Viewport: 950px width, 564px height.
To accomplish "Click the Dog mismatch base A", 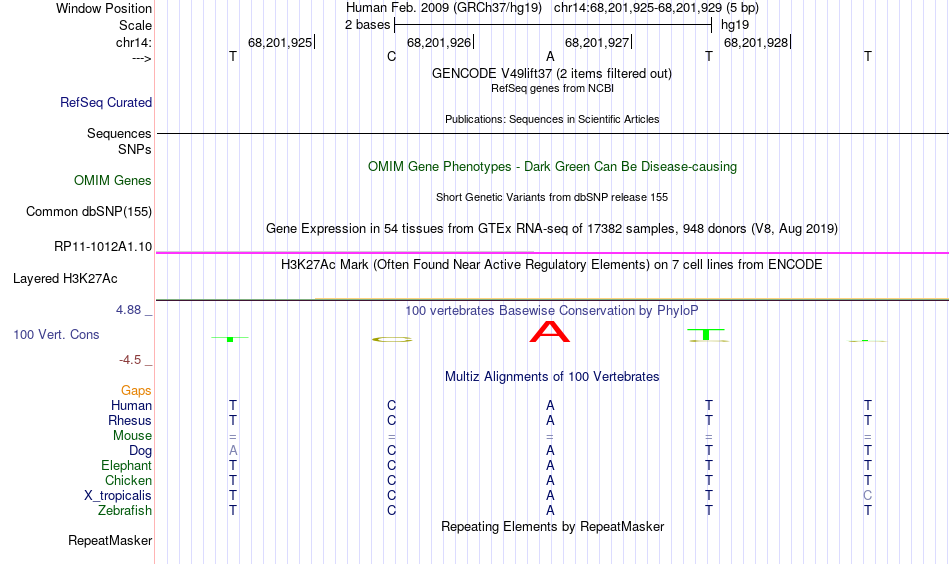I will click(233, 451).
